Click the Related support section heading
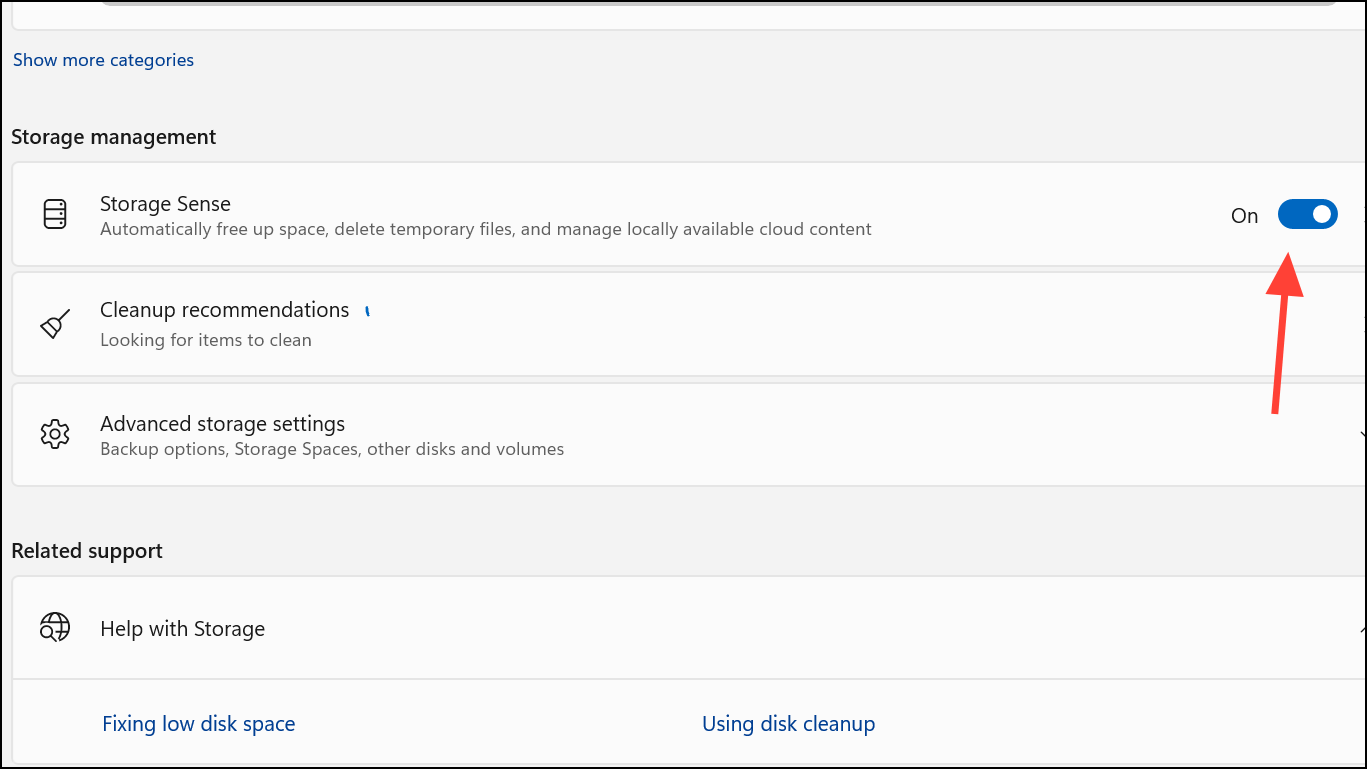The height and width of the screenshot is (769, 1367). tap(86, 551)
